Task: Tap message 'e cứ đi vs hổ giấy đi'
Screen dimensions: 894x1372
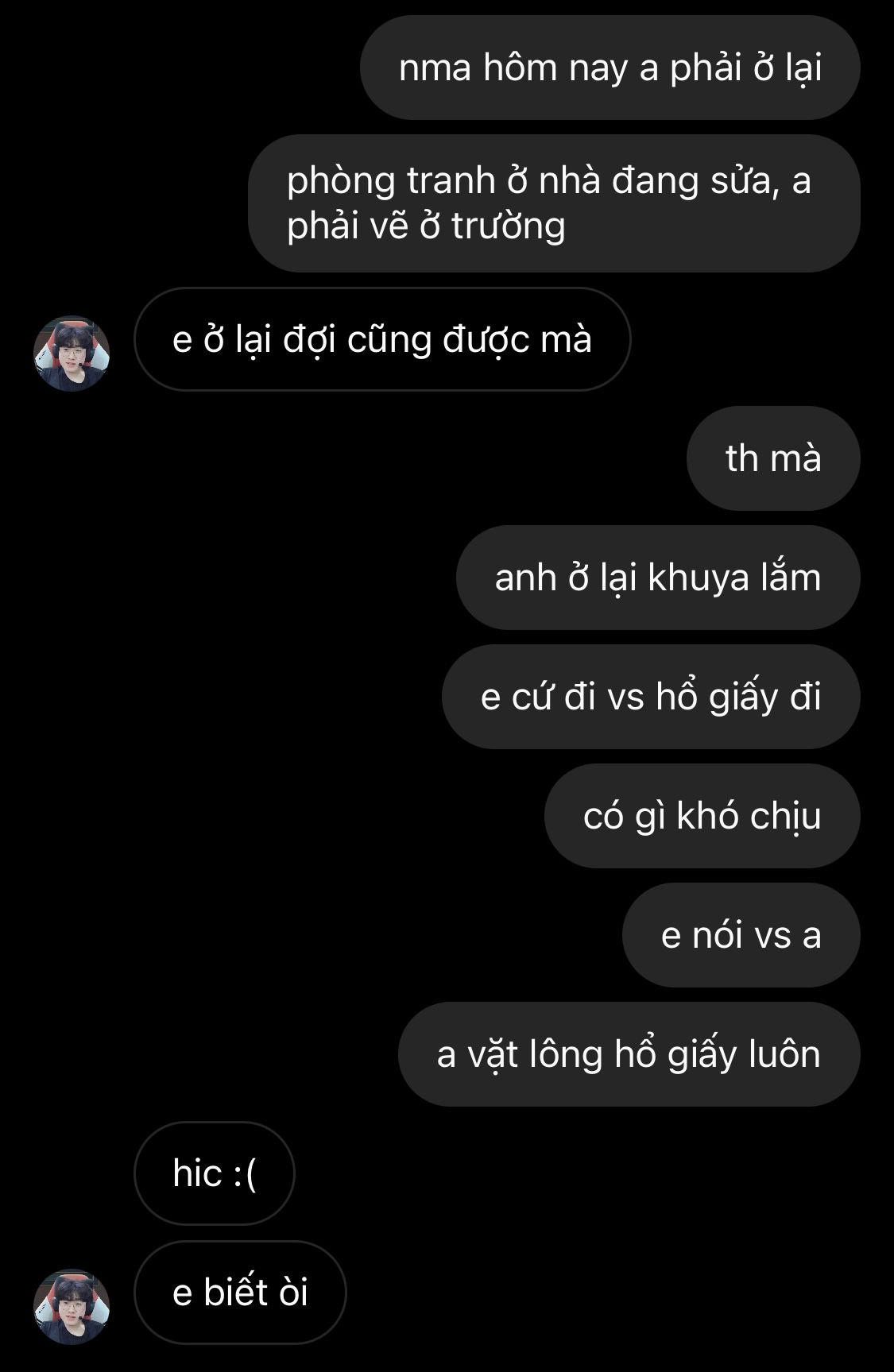Action: [651, 697]
